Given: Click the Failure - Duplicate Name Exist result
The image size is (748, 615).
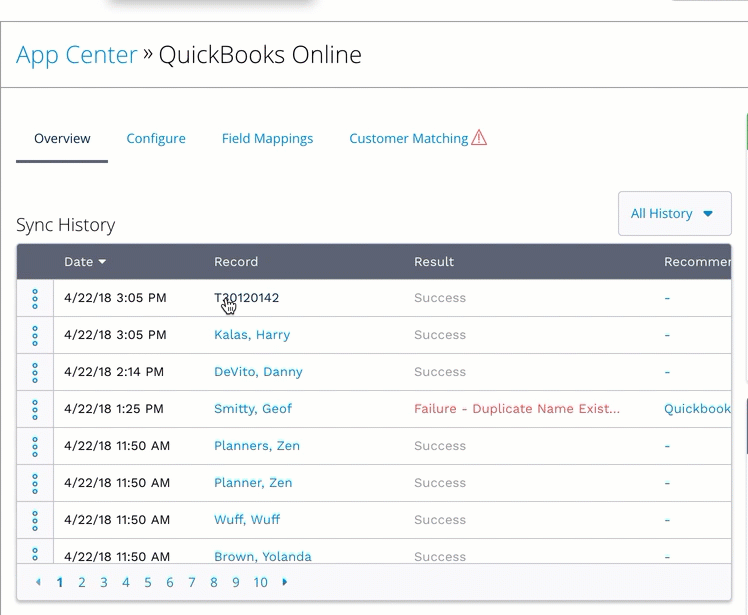Looking at the screenshot, I should pyautogui.click(x=517, y=408).
